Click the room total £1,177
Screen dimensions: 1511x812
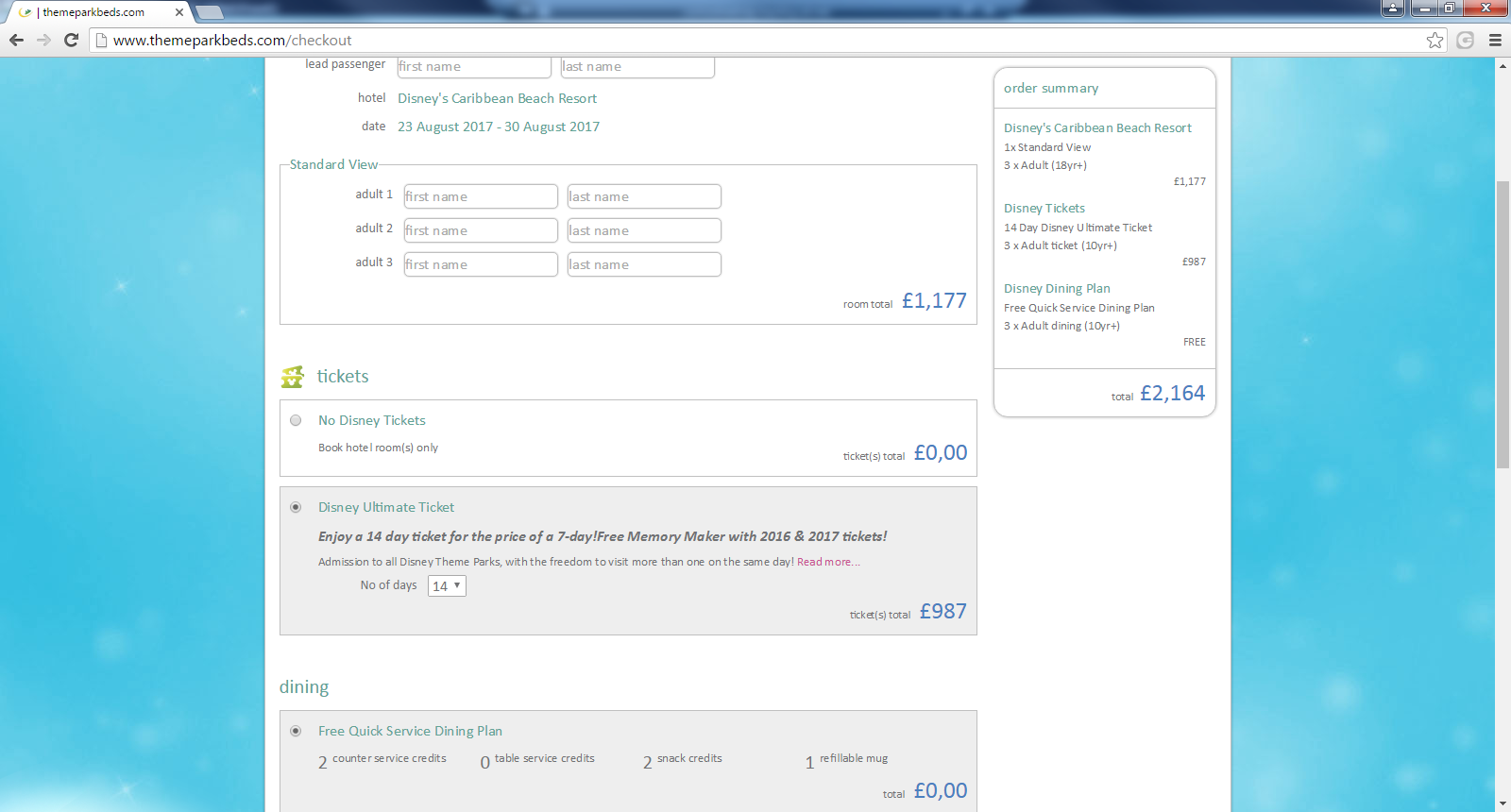pos(934,300)
